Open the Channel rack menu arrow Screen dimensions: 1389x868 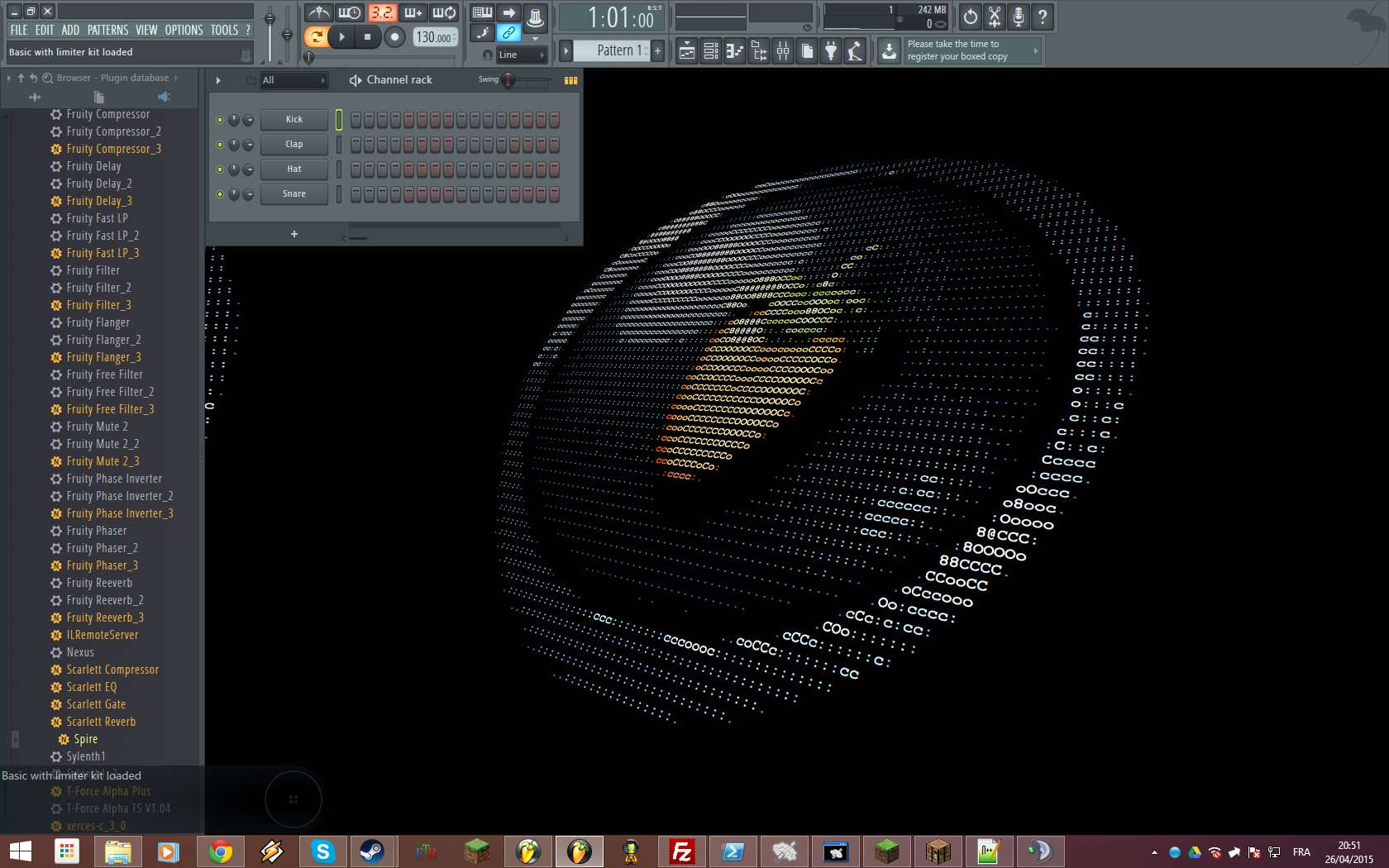(x=218, y=80)
